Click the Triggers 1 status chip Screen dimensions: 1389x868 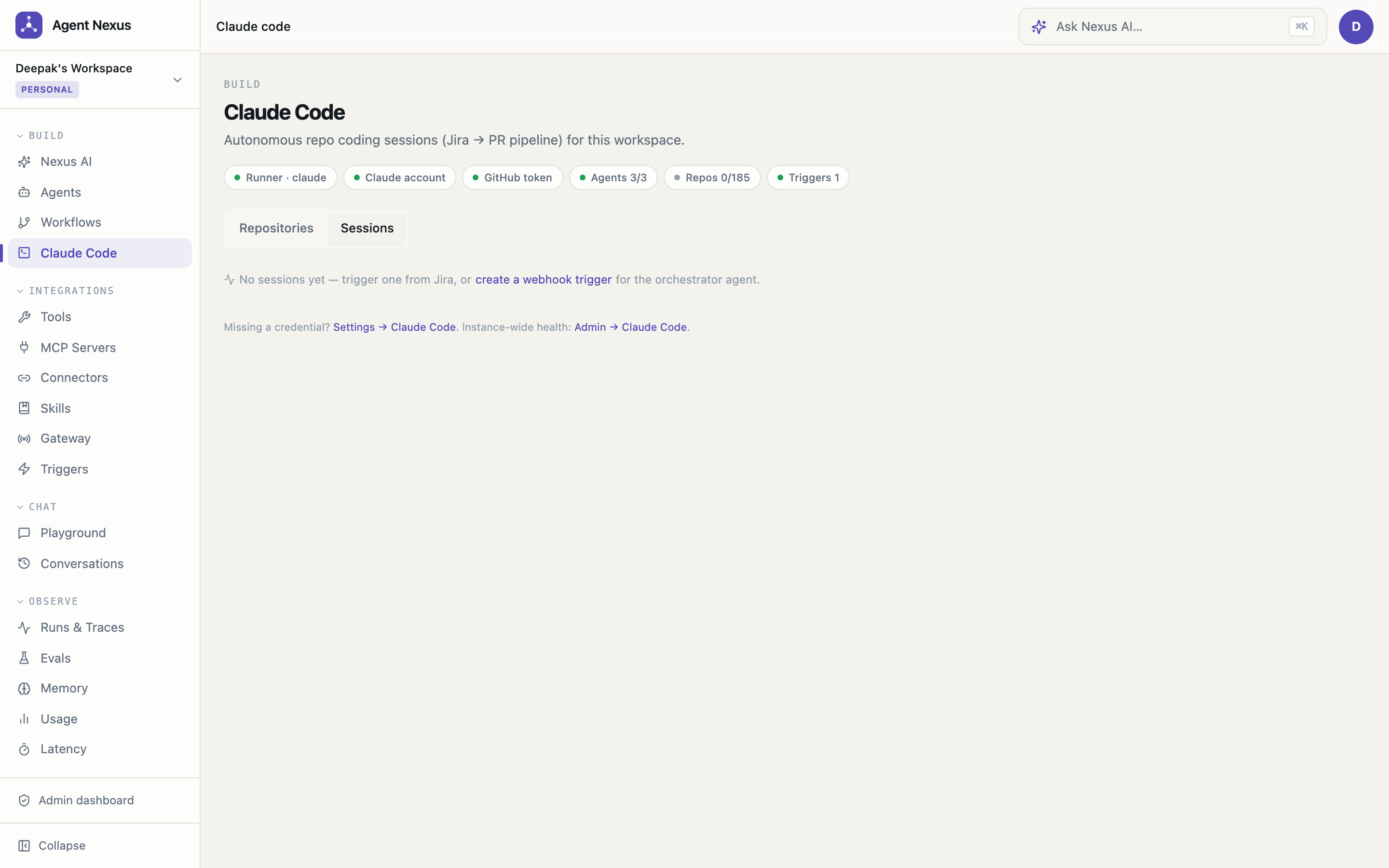808,177
